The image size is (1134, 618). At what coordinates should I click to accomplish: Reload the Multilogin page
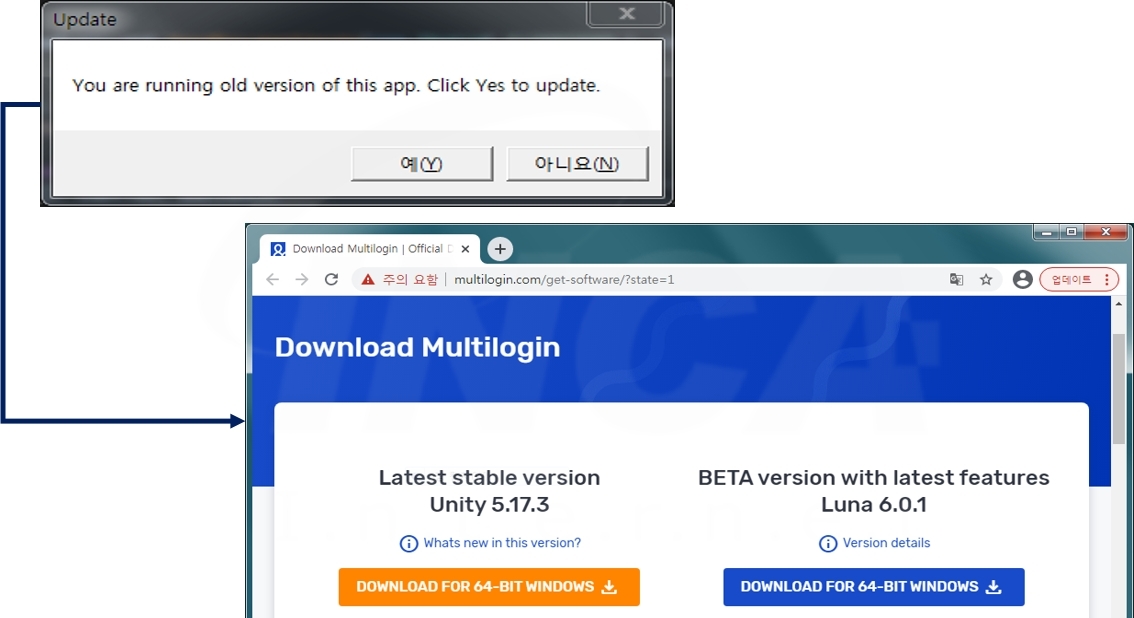(331, 280)
